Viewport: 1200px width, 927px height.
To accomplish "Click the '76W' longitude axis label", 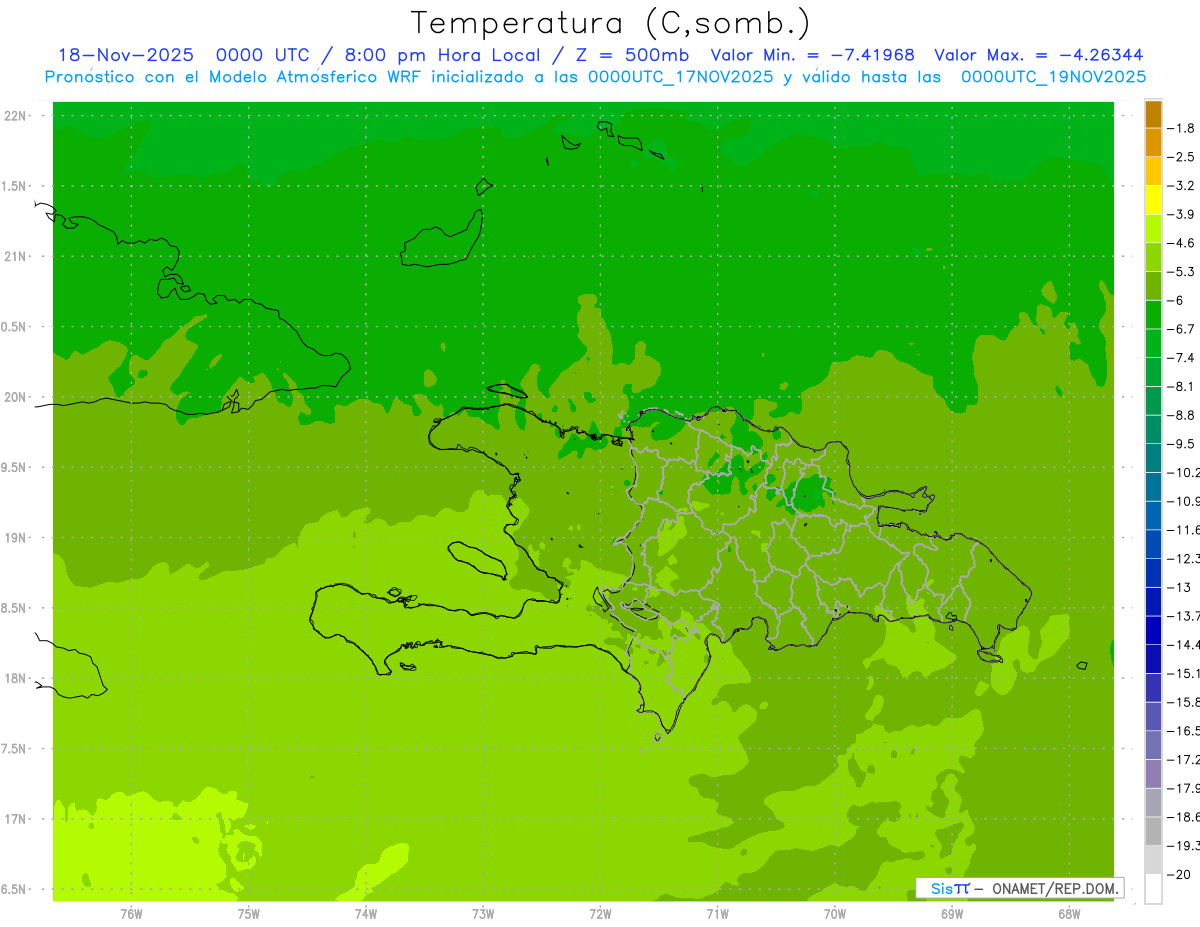I will pyautogui.click(x=131, y=914).
